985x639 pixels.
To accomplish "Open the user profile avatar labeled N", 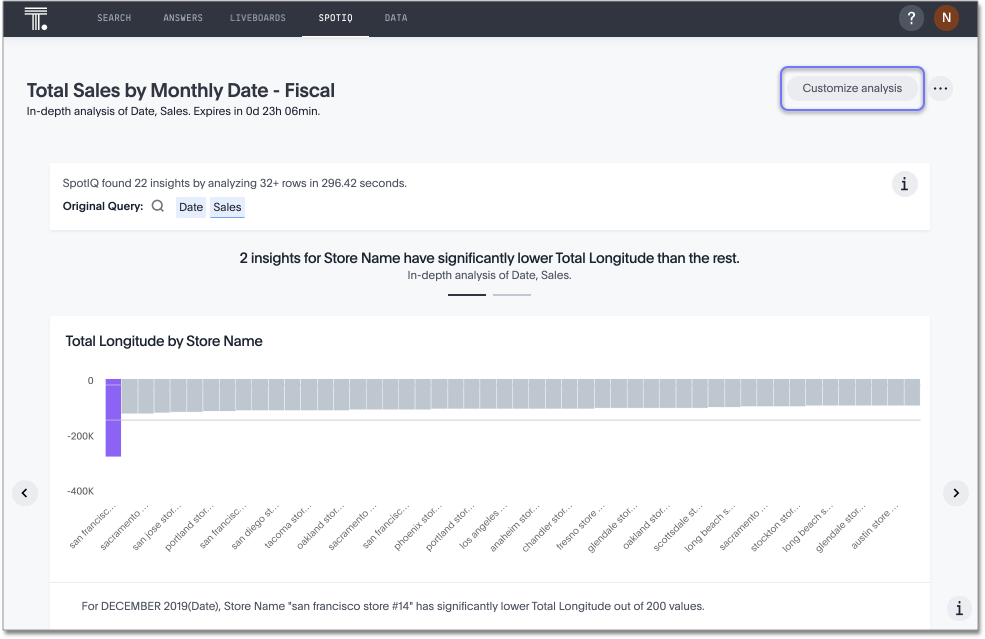I will point(946,17).
